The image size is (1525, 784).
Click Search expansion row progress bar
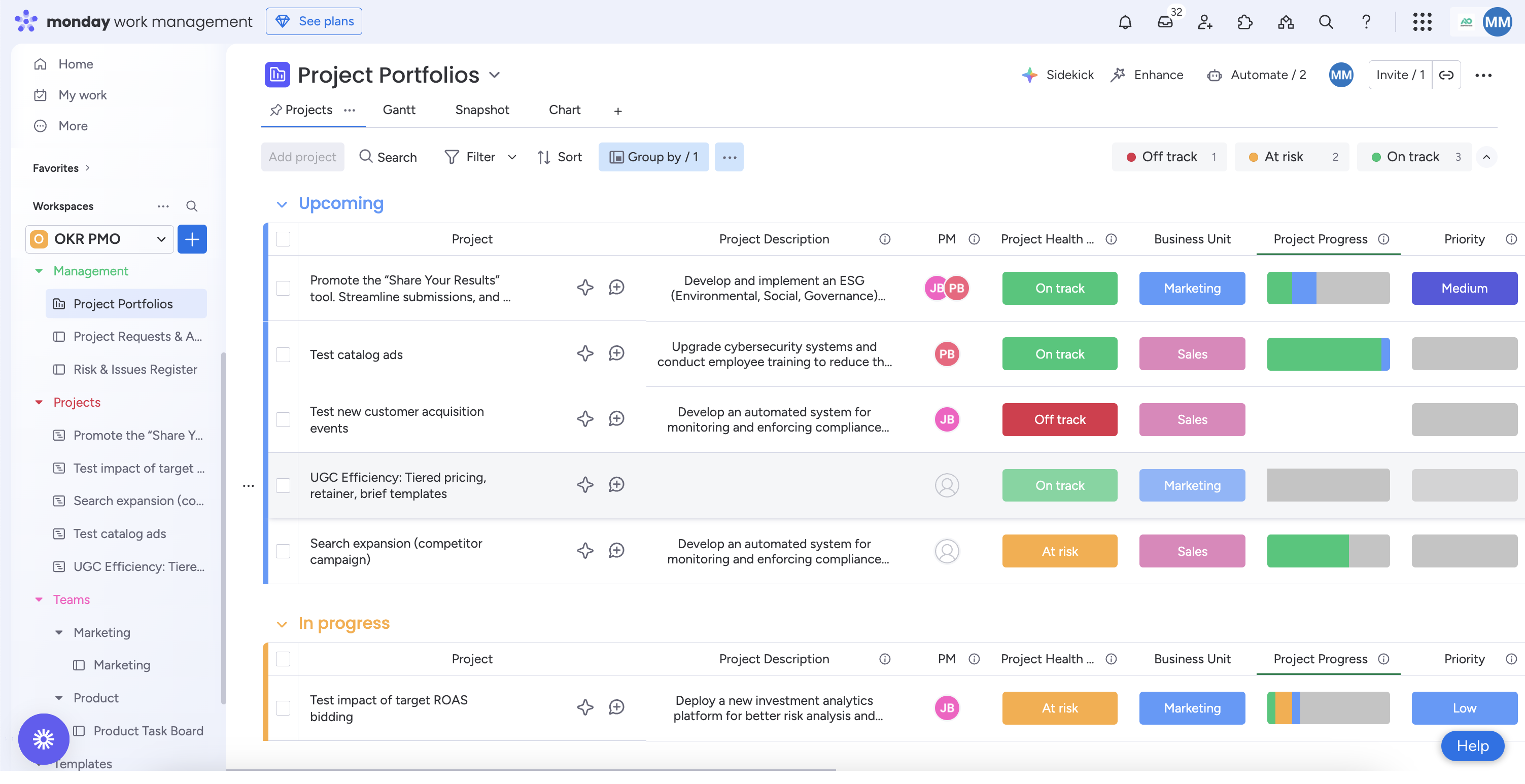click(x=1328, y=551)
